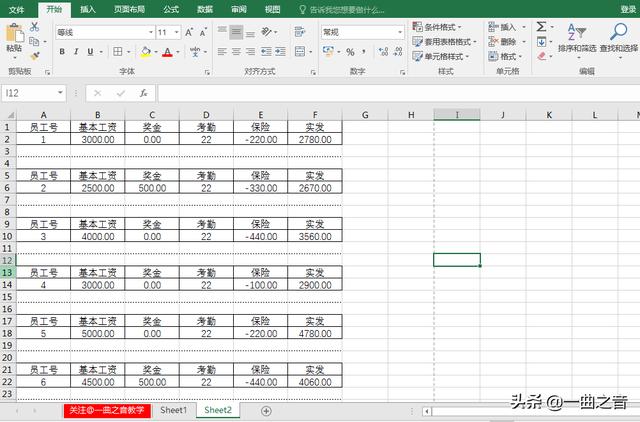Switch to 公式 tab

click(171, 9)
